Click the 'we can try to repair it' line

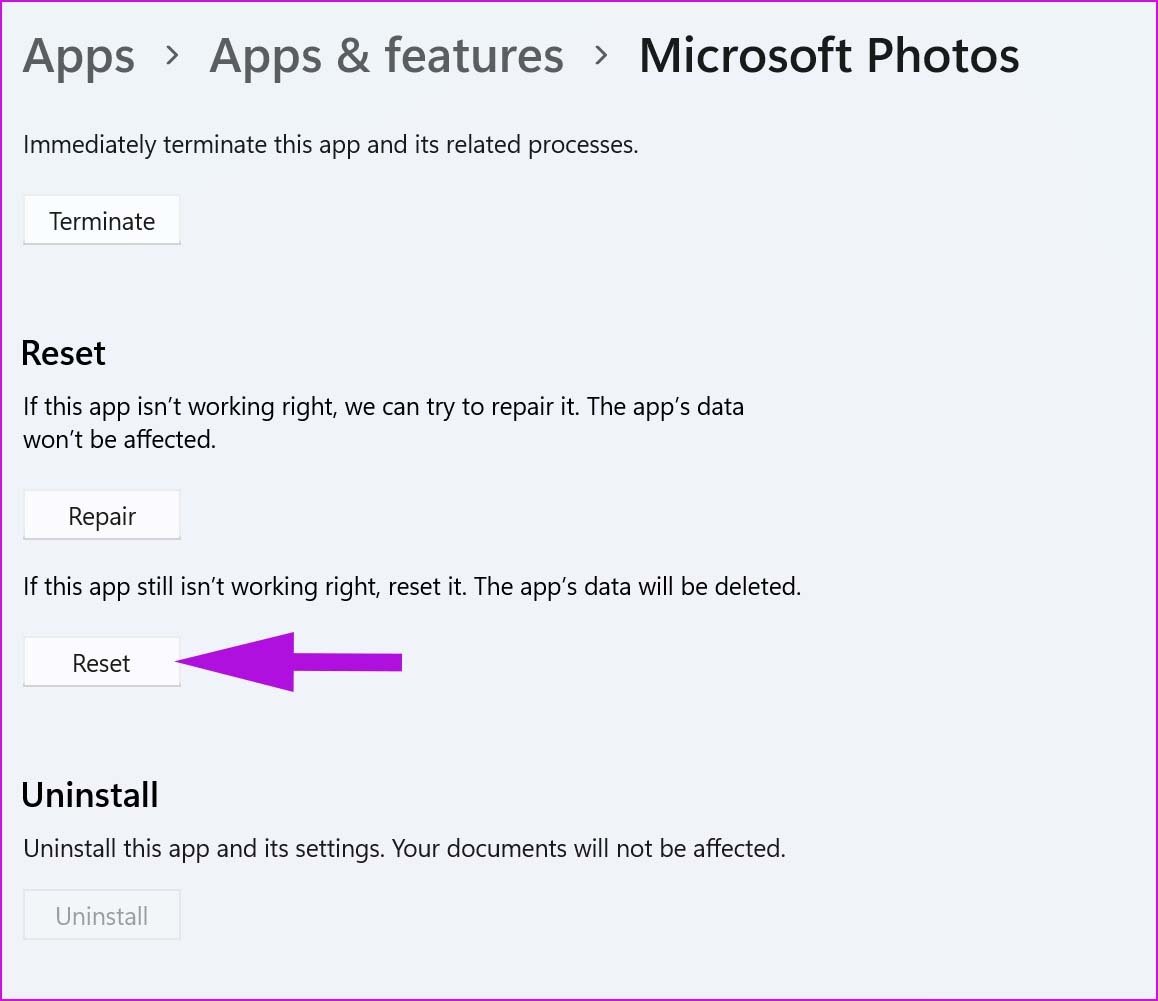tap(383, 407)
